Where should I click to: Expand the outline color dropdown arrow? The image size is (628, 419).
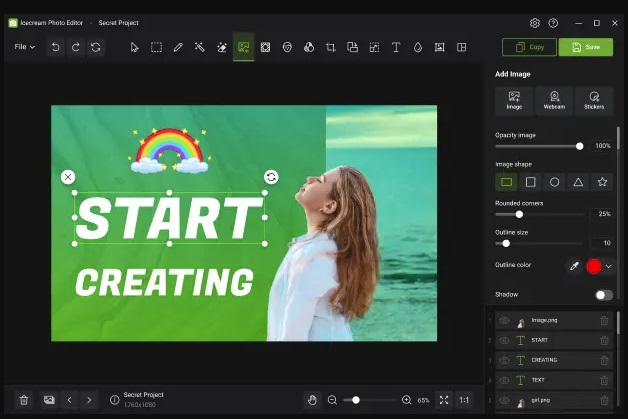click(608, 266)
